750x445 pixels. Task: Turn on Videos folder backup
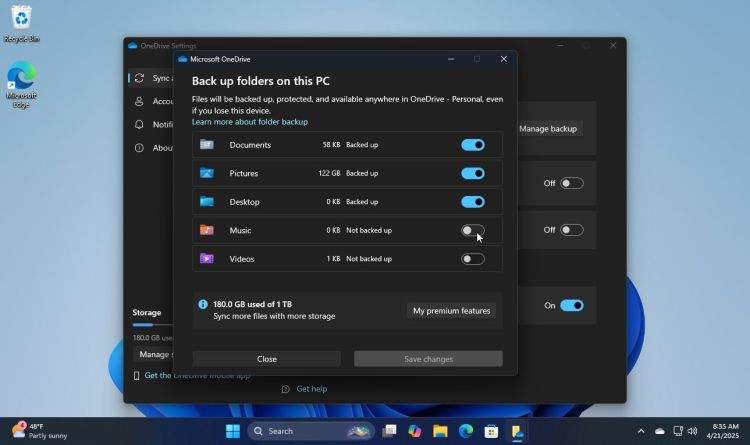click(x=472, y=259)
